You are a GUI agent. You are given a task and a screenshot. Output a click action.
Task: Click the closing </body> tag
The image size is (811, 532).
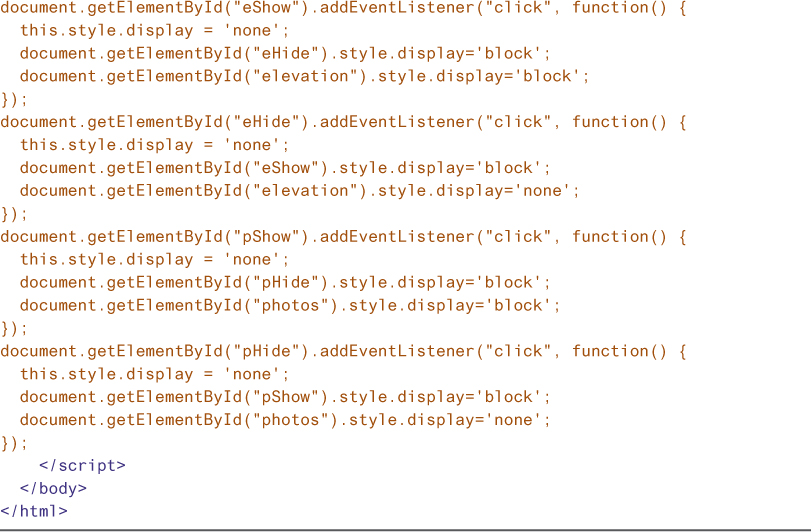pos(53,489)
